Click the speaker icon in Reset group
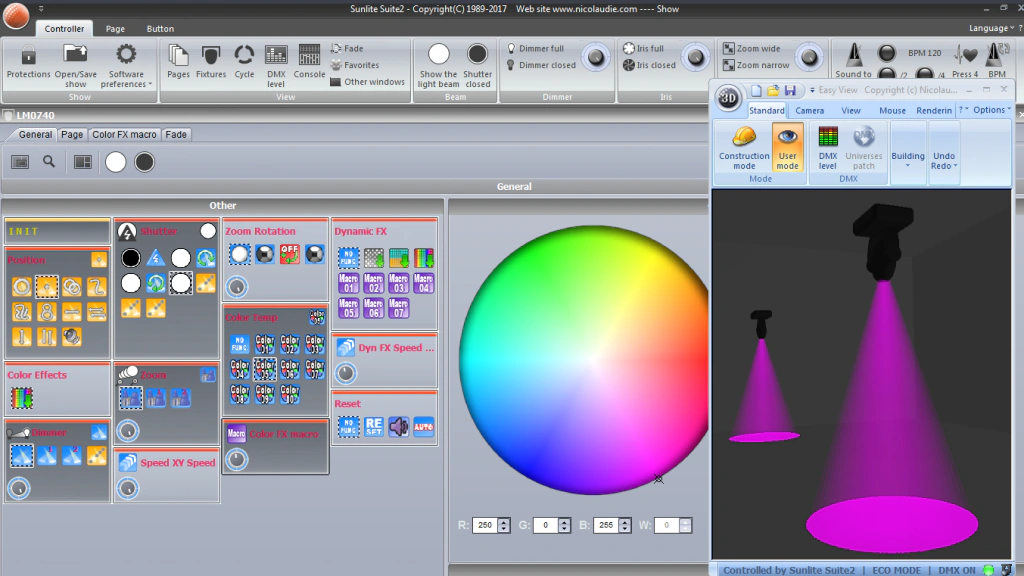This screenshot has width=1024, height=576. [x=398, y=426]
